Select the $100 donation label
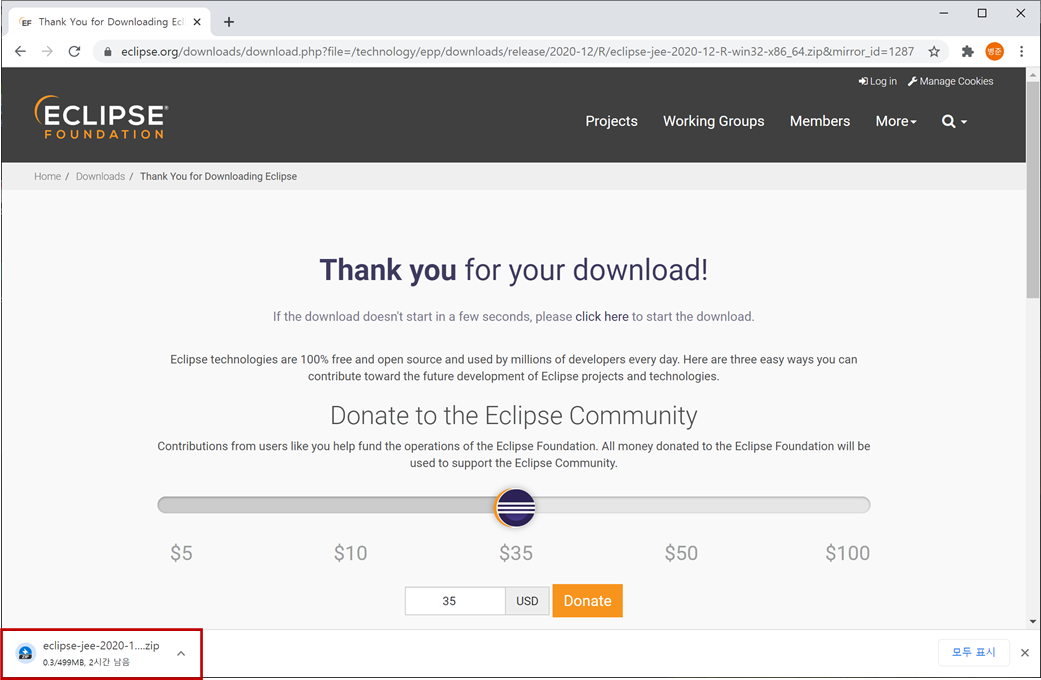This screenshot has width=1041, height=680. 847,552
